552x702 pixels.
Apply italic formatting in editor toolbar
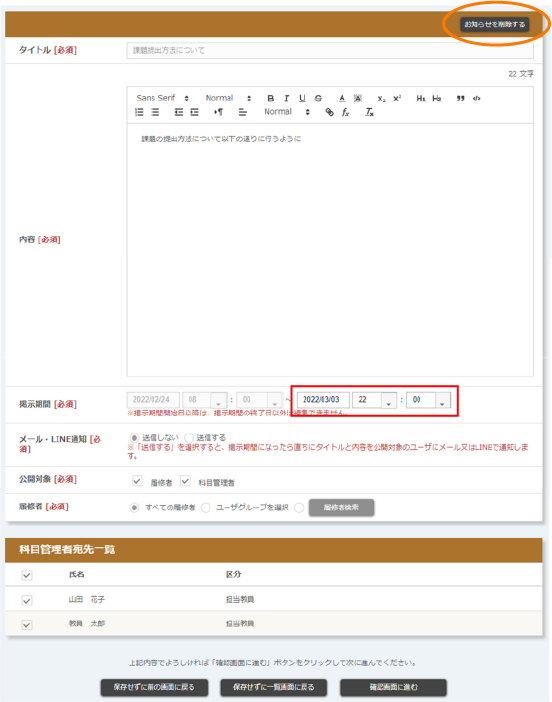tap(287, 98)
